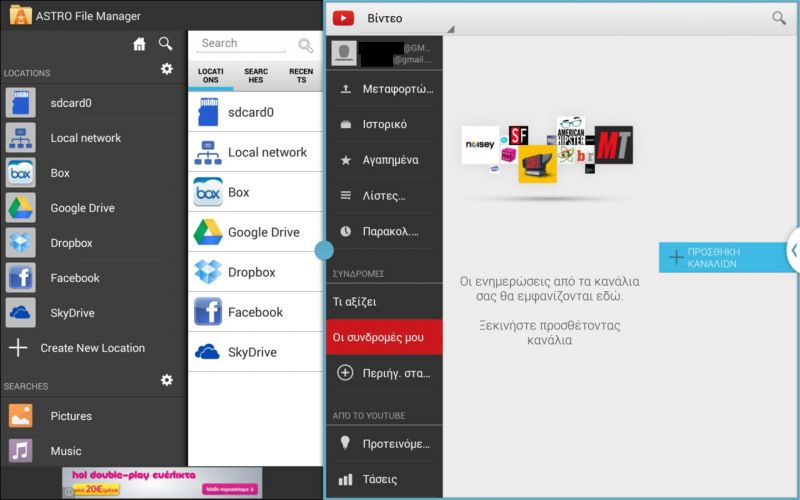Switch to LOCATIONS tab

[x=211, y=76]
